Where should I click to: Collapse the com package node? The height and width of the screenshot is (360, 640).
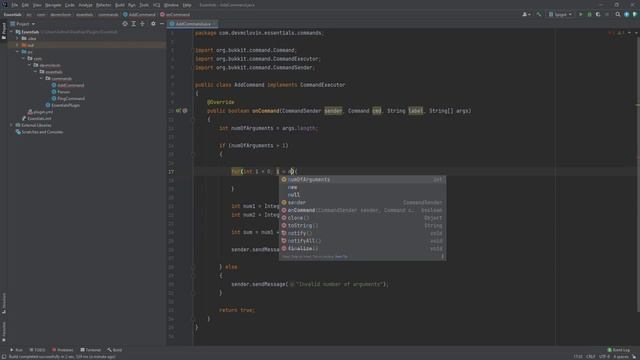click(24, 58)
